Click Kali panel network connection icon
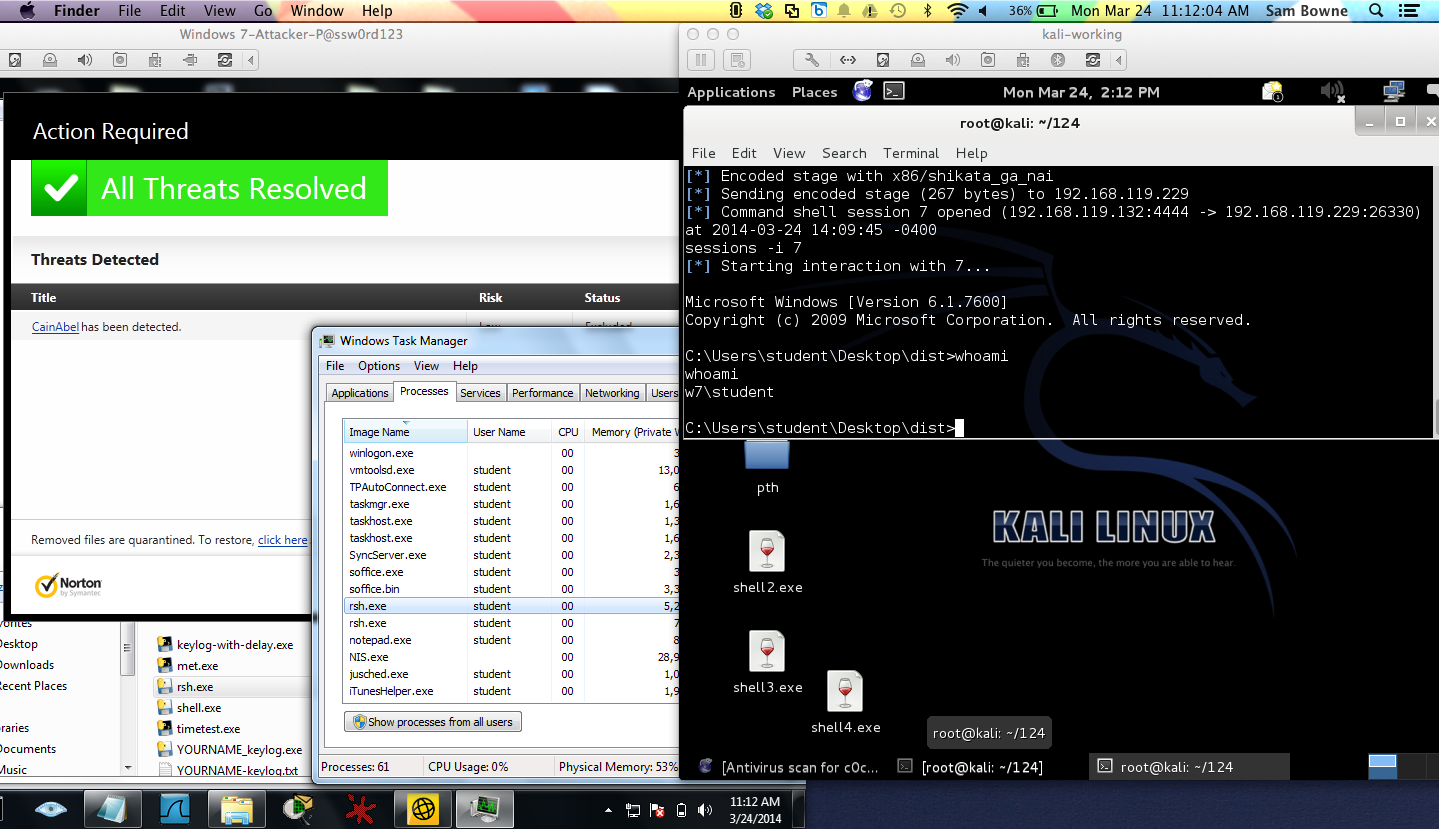The height and width of the screenshot is (829, 1439). point(1393,91)
